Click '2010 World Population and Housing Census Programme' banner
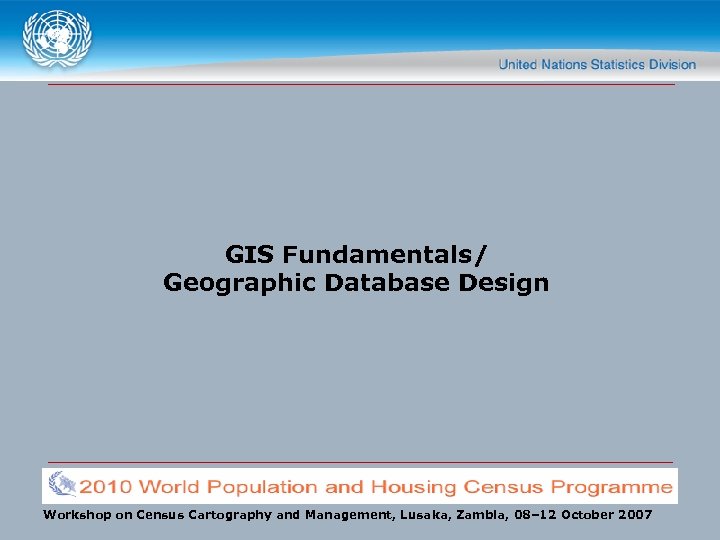 pyautogui.click(x=360, y=486)
